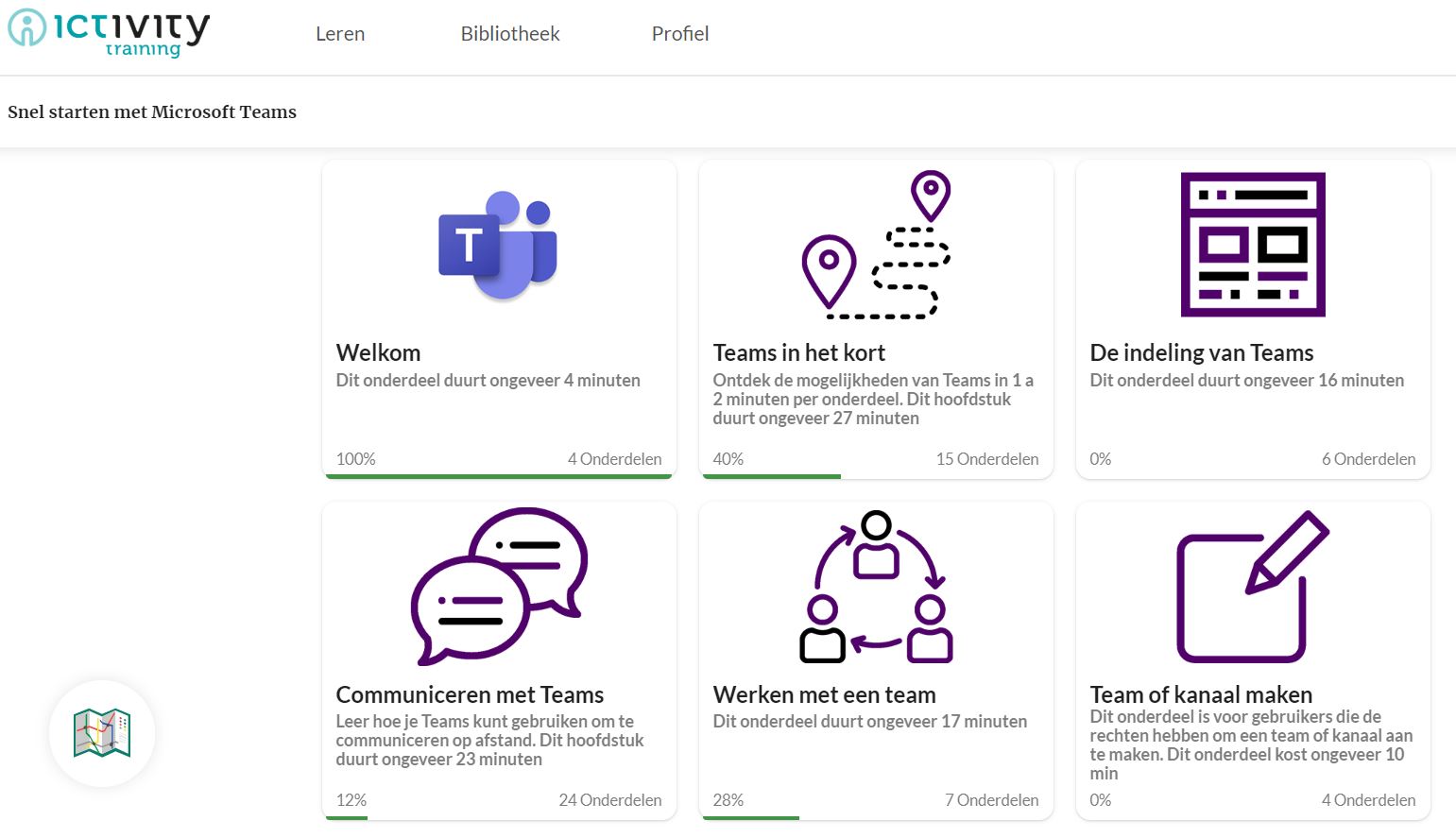The width and height of the screenshot is (1456, 838).
Task: Click "6 Onderdelen" count
Action: [x=1368, y=458]
